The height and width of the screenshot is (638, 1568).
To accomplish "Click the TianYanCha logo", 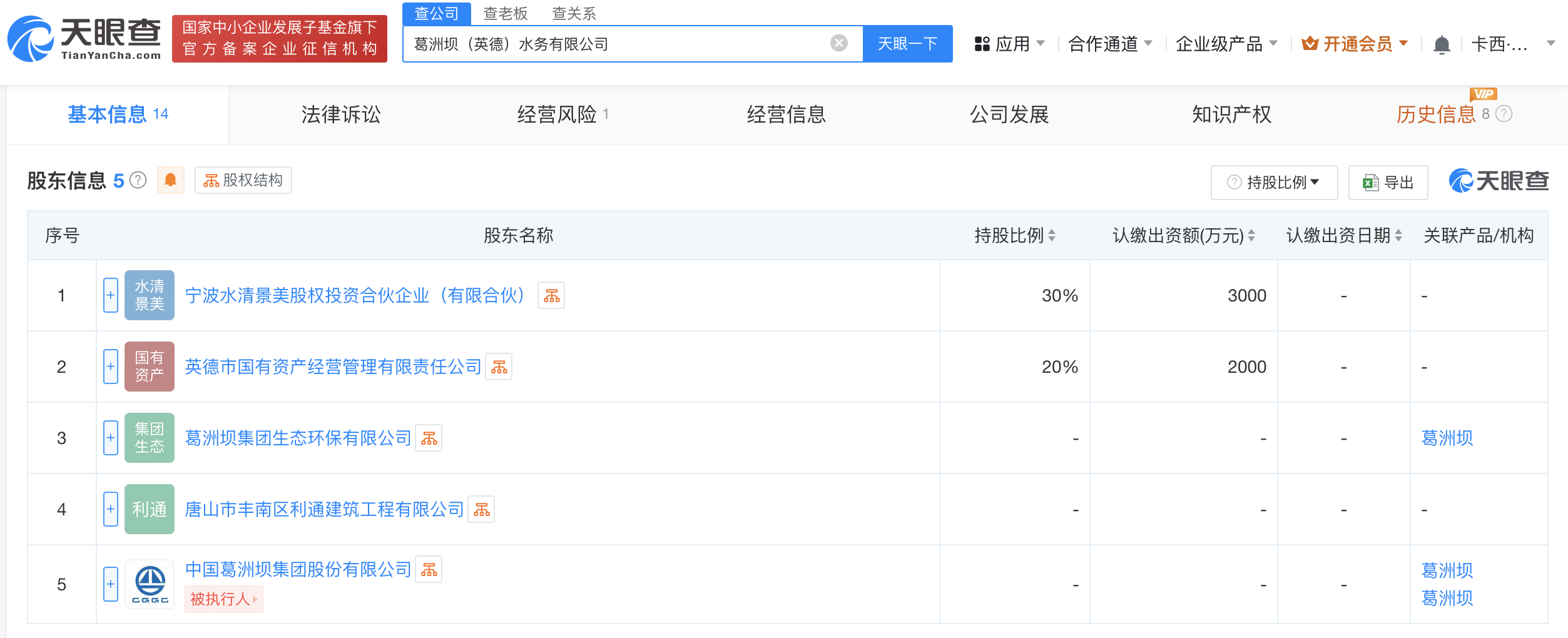I will 84,39.
